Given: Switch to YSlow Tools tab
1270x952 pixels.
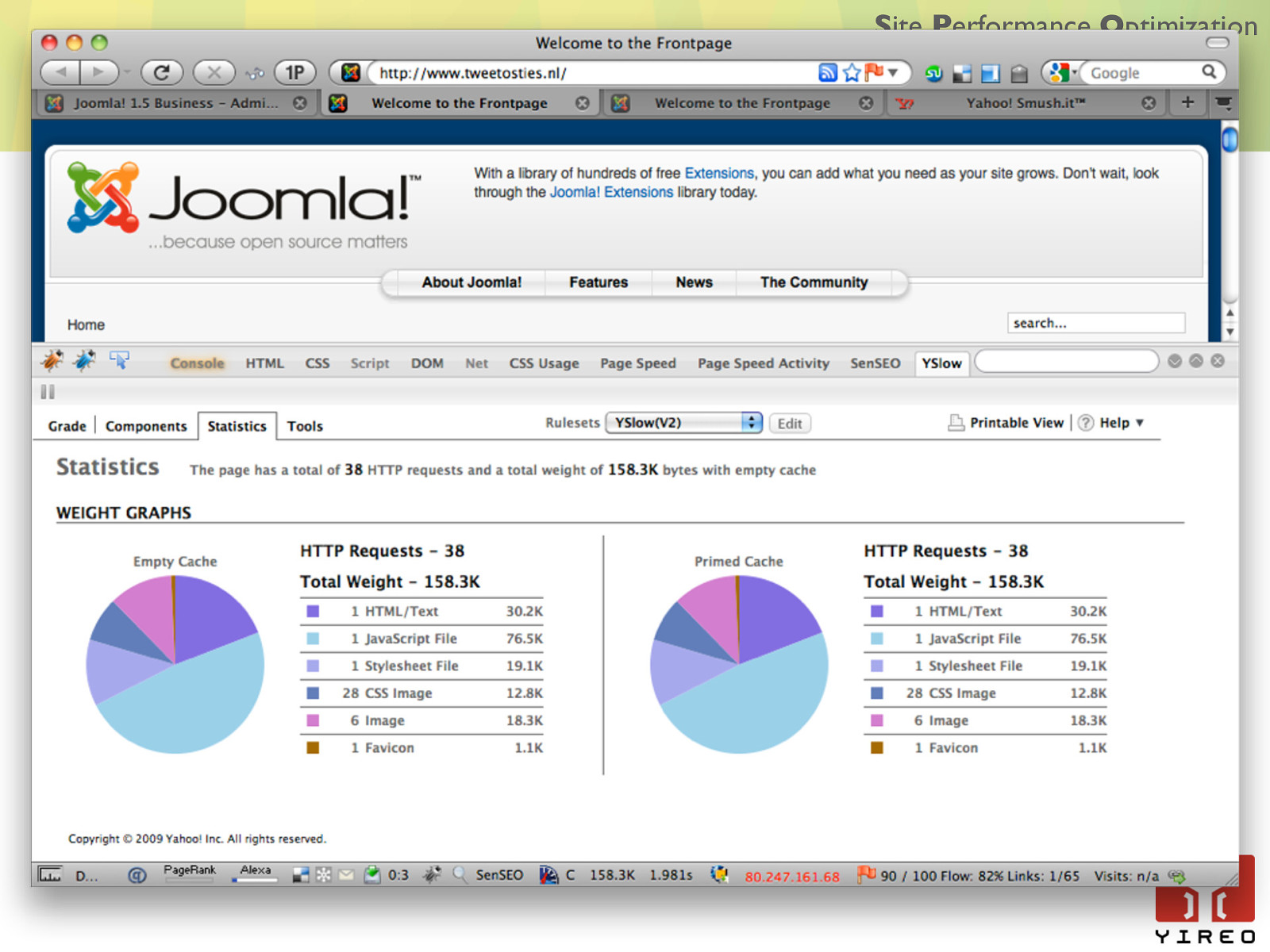Looking at the screenshot, I should [305, 426].
